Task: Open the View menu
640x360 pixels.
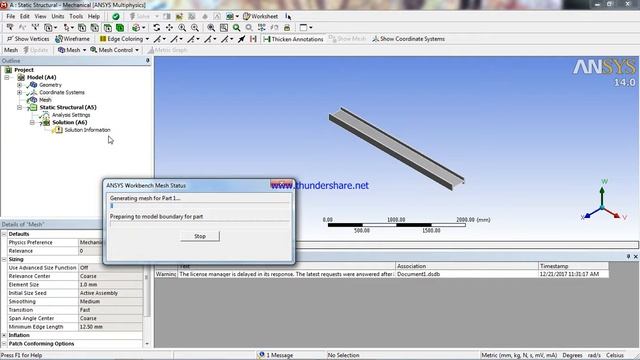Action: (x=40, y=16)
